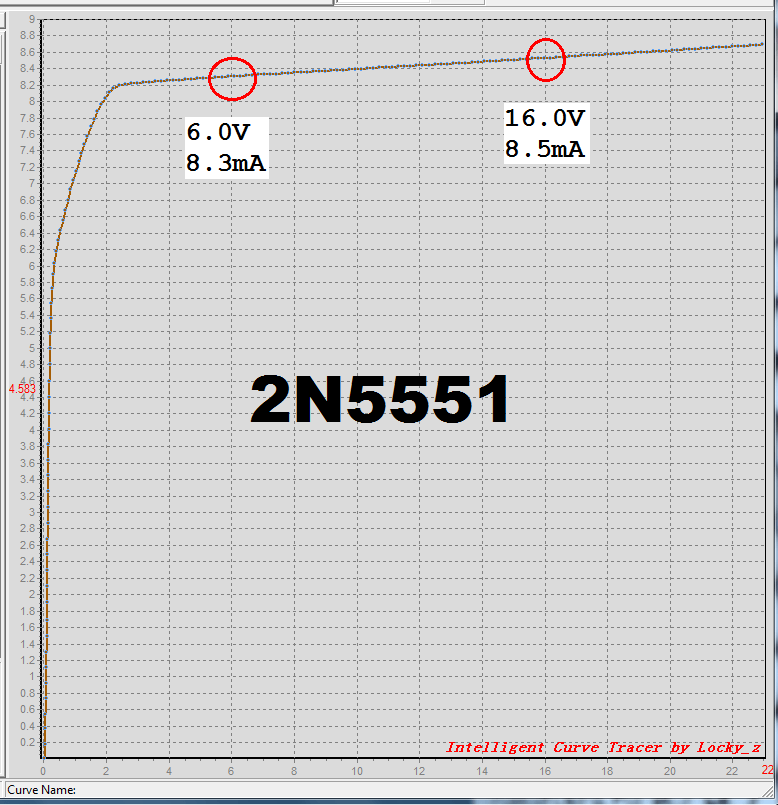Click the 4 label on the X axis
The width and height of the screenshot is (778, 805).
(169, 771)
